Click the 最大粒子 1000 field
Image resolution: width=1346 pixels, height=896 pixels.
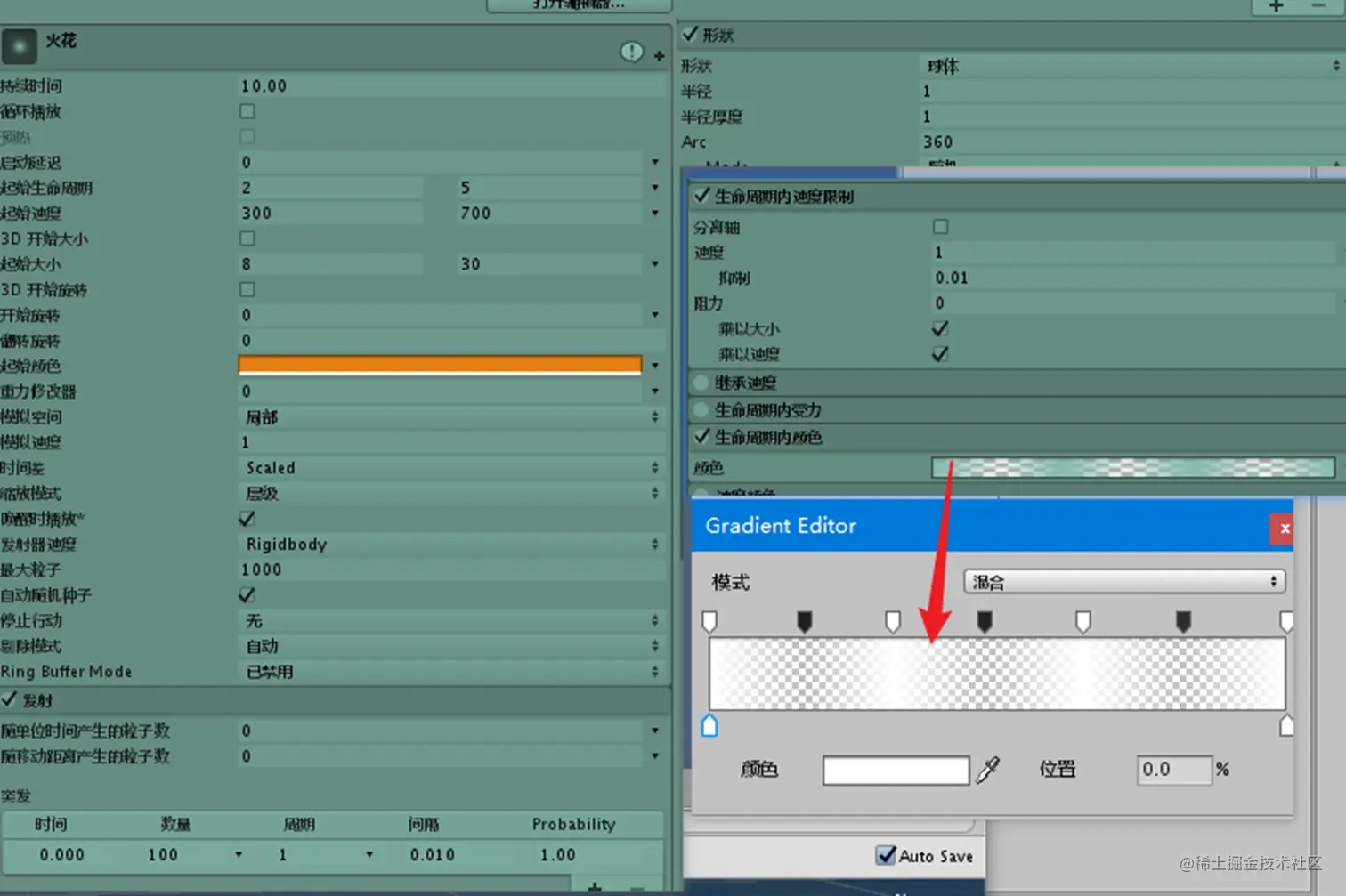coord(452,569)
